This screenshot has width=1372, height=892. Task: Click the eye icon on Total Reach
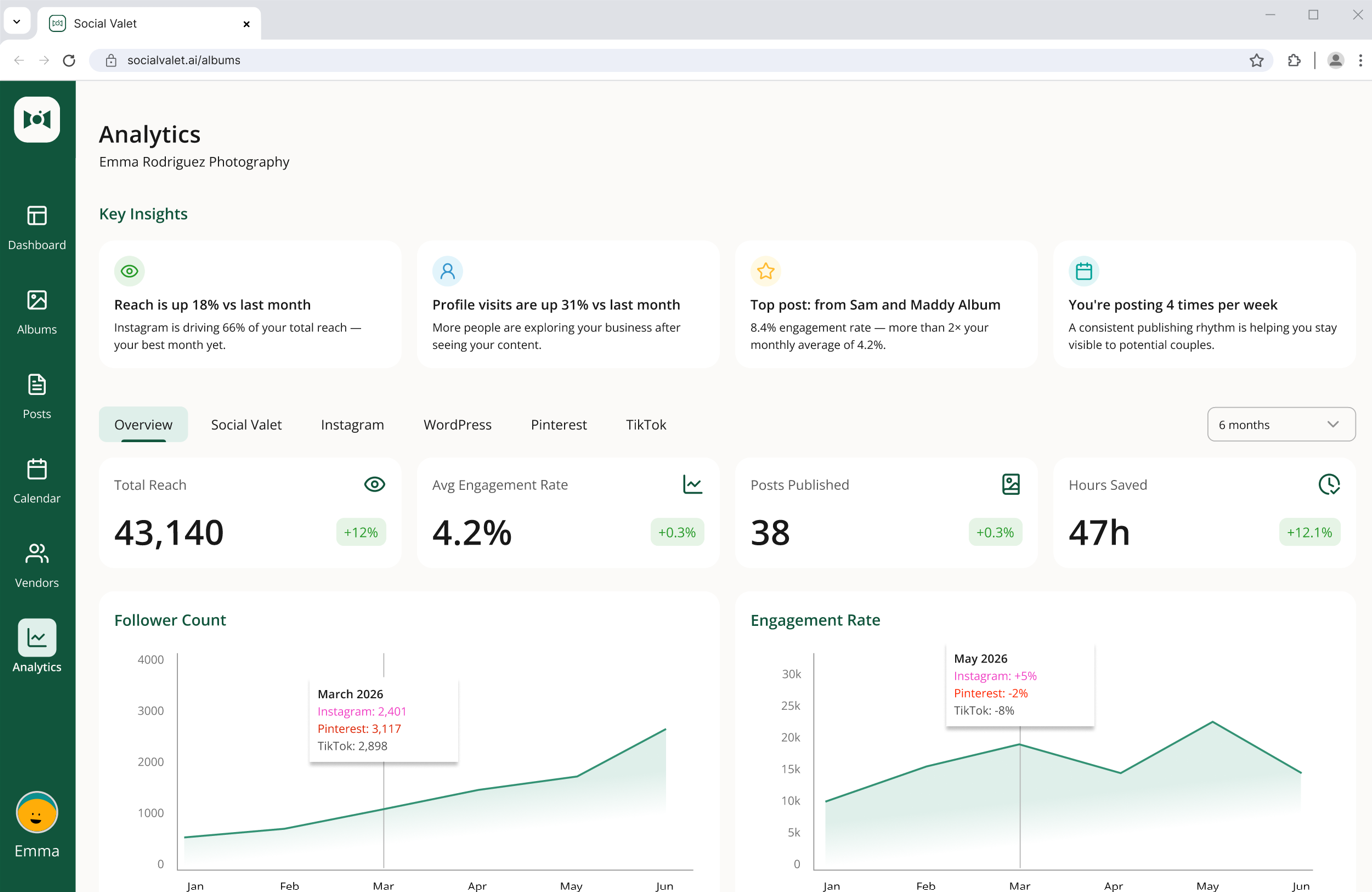tap(374, 485)
